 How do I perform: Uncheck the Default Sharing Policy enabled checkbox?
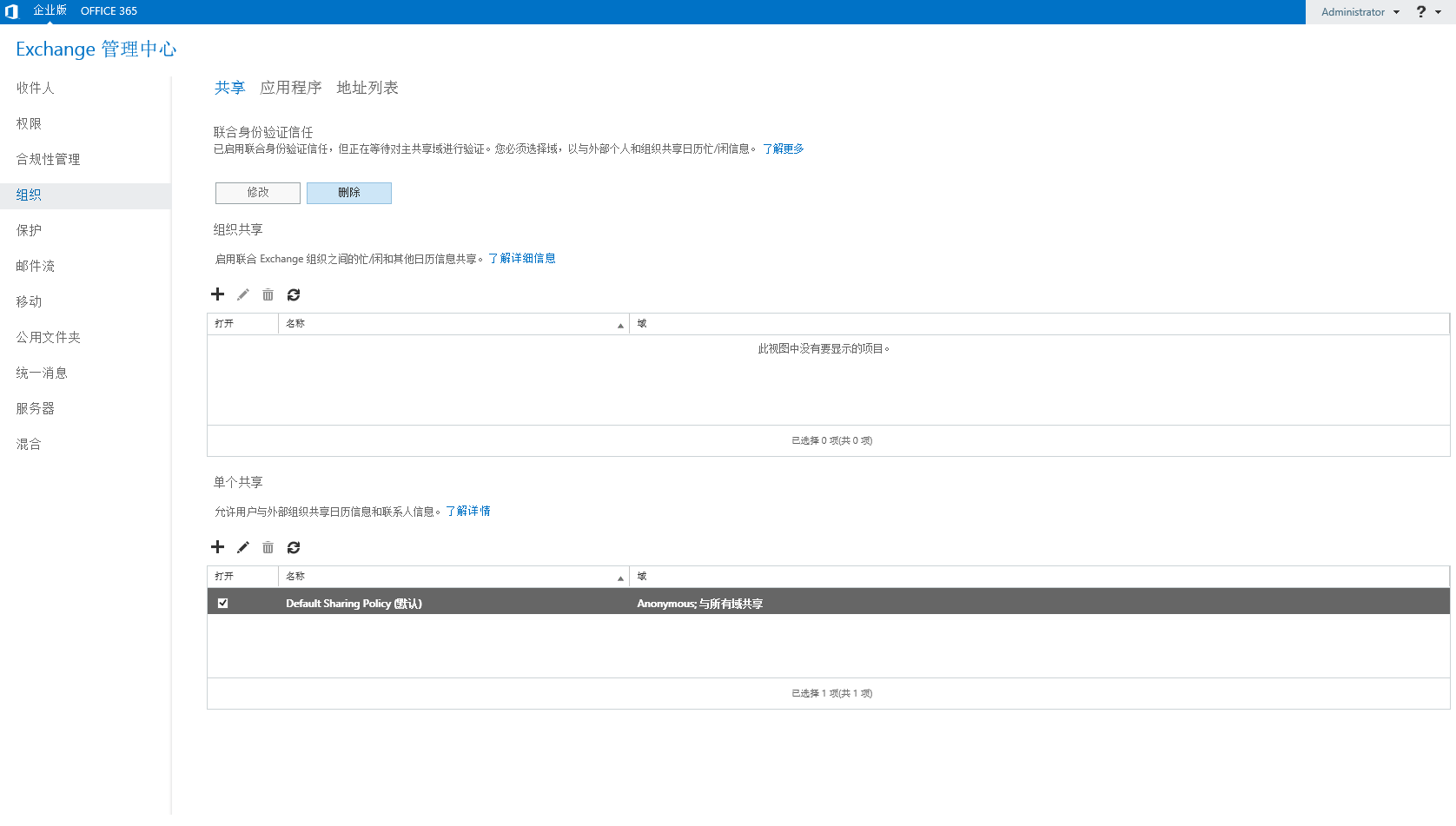click(223, 603)
